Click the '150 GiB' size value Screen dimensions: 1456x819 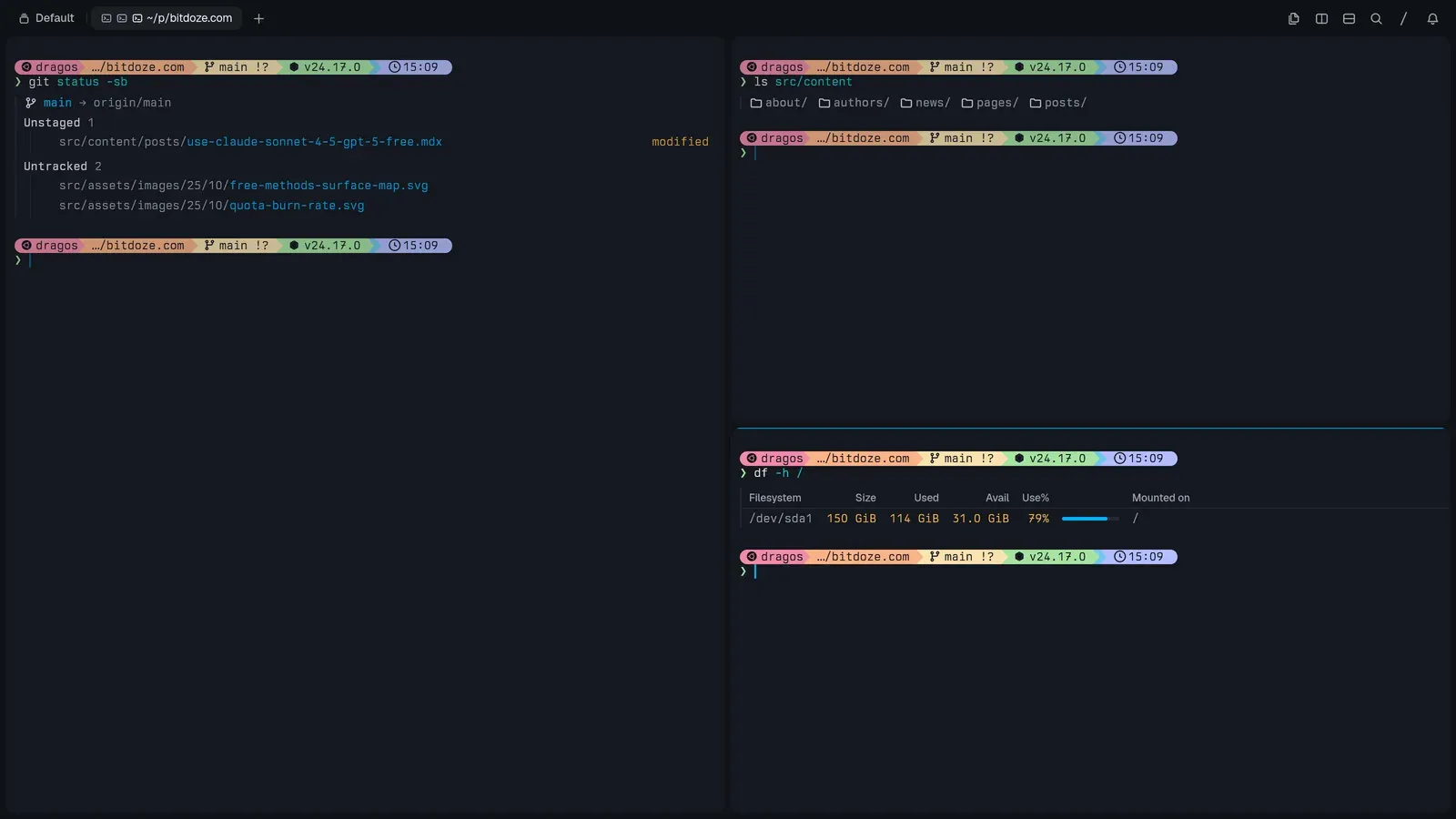click(851, 519)
